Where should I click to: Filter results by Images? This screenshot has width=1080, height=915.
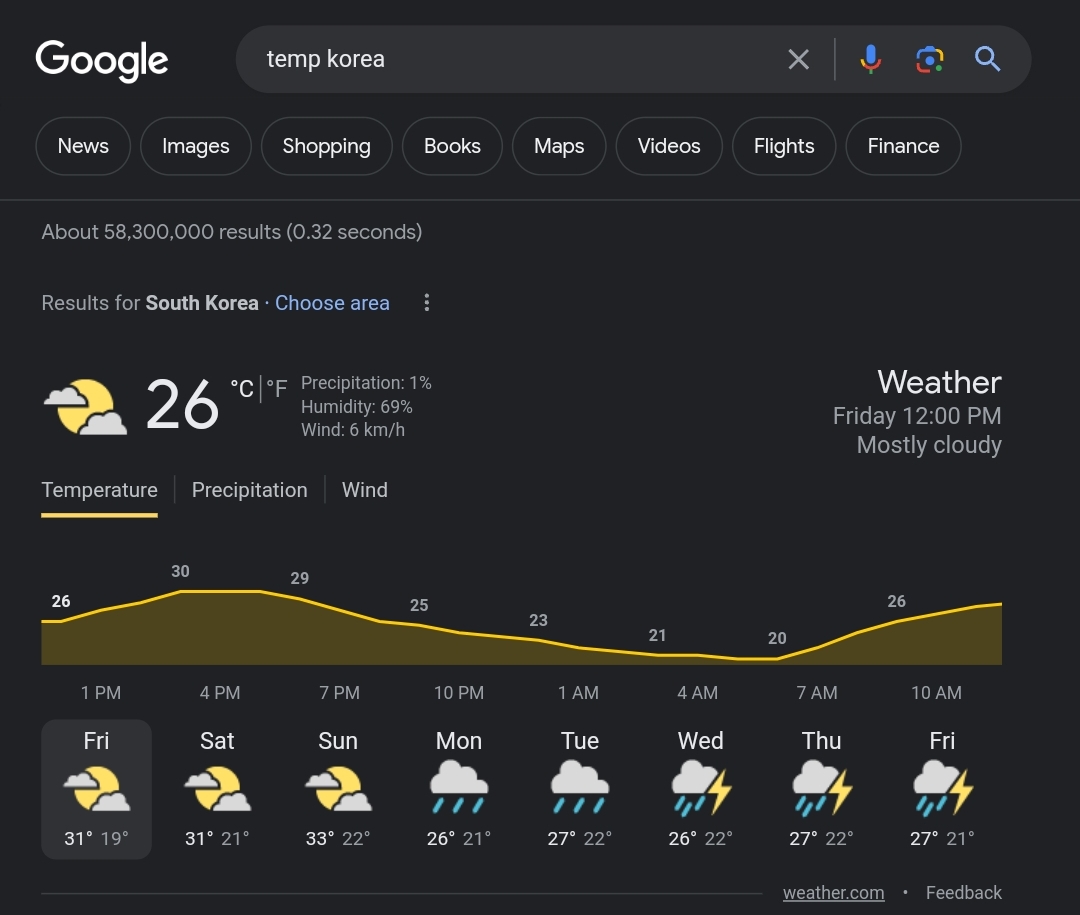196,146
